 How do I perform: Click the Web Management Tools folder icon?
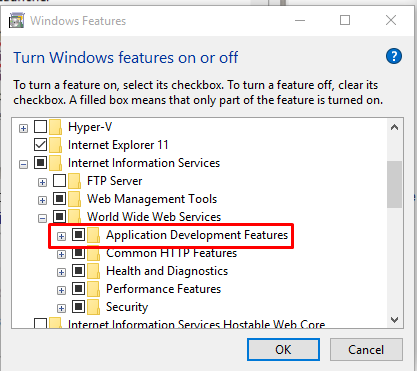[75, 199]
